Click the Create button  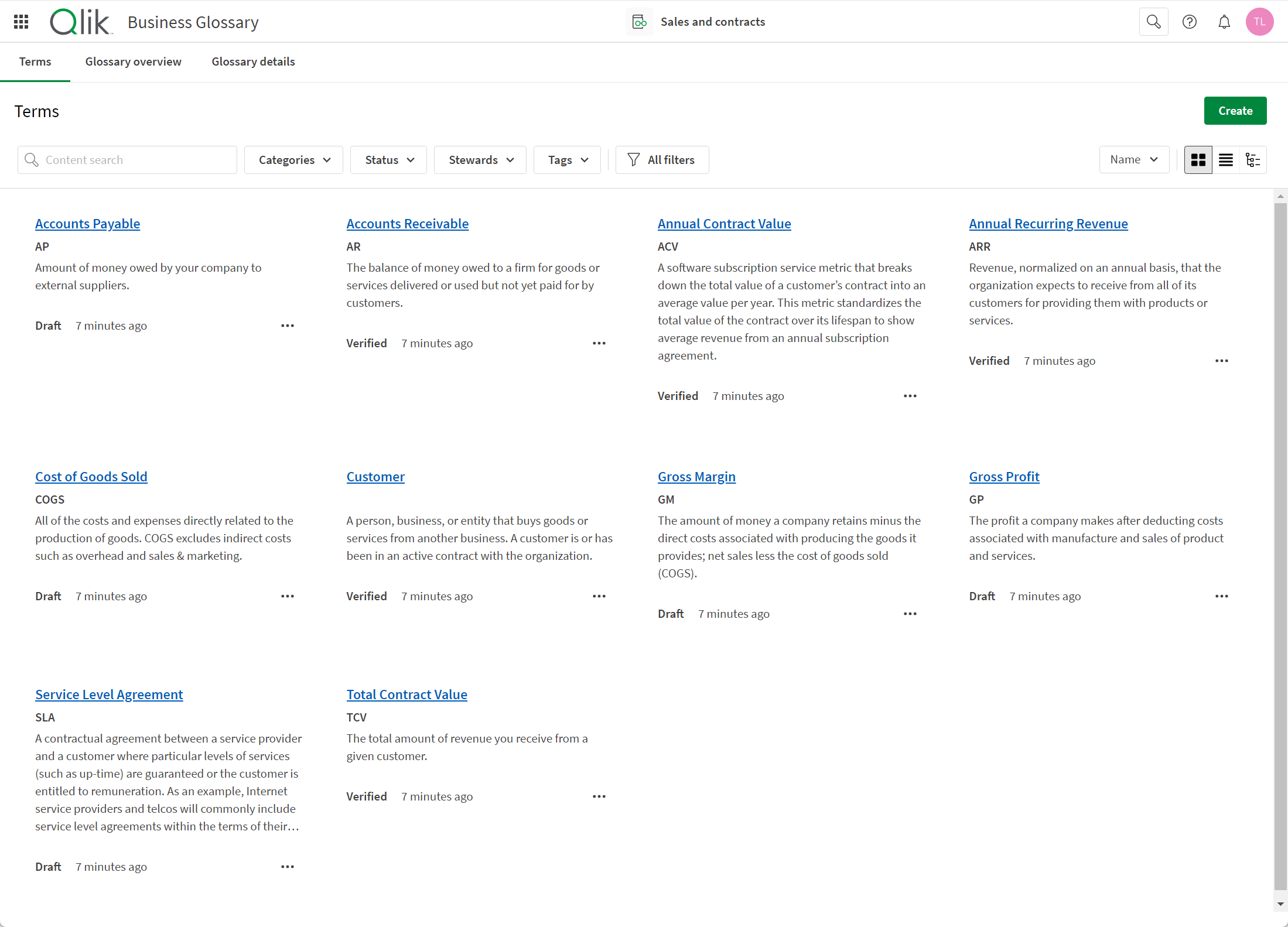[x=1235, y=110]
